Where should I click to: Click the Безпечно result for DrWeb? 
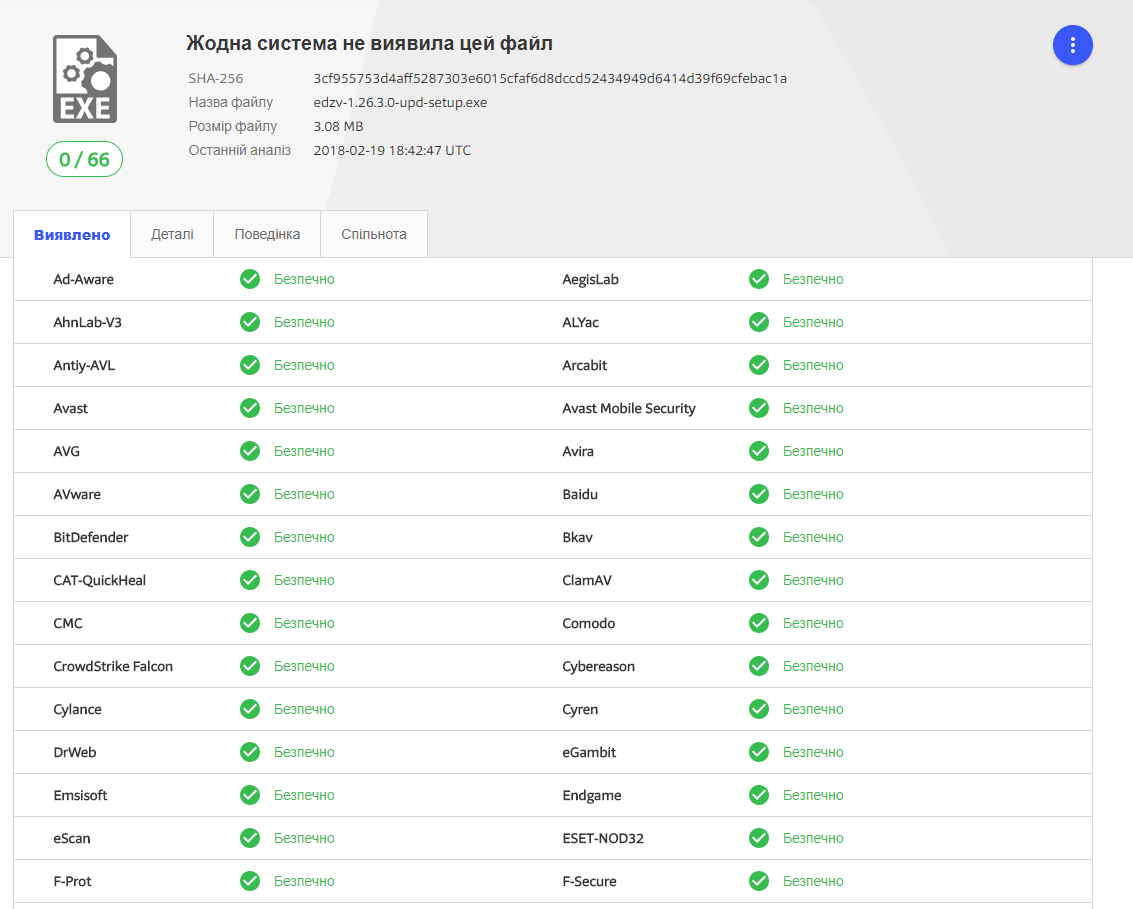[304, 752]
